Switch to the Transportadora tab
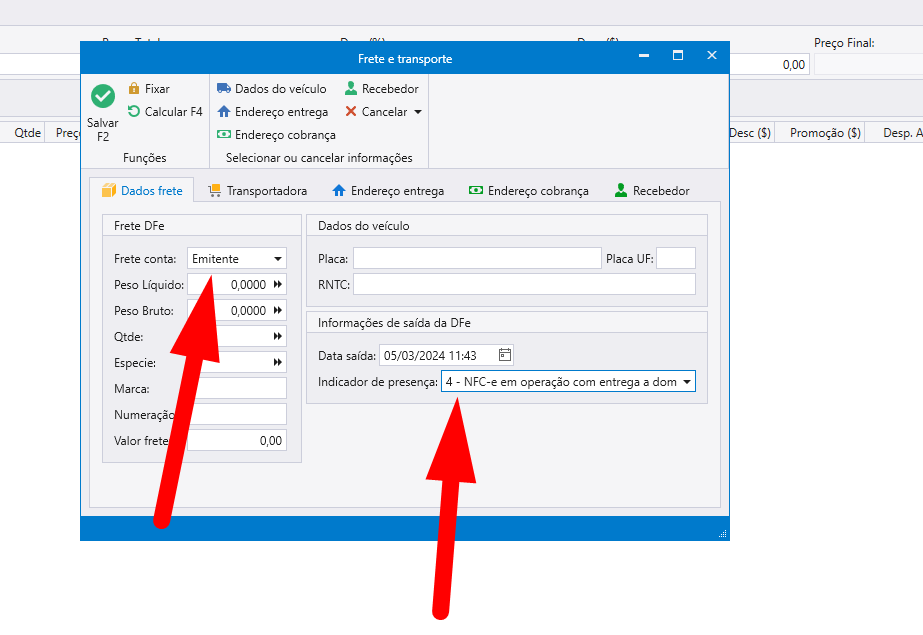 pyautogui.click(x=257, y=190)
